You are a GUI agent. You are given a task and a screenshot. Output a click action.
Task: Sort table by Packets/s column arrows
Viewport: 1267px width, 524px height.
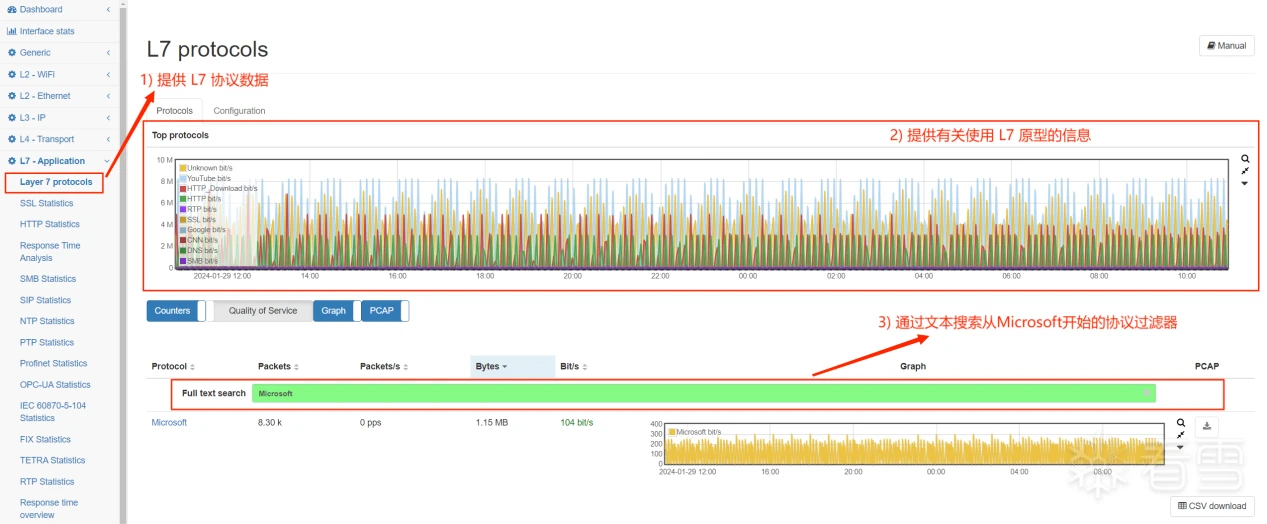coord(405,367)
